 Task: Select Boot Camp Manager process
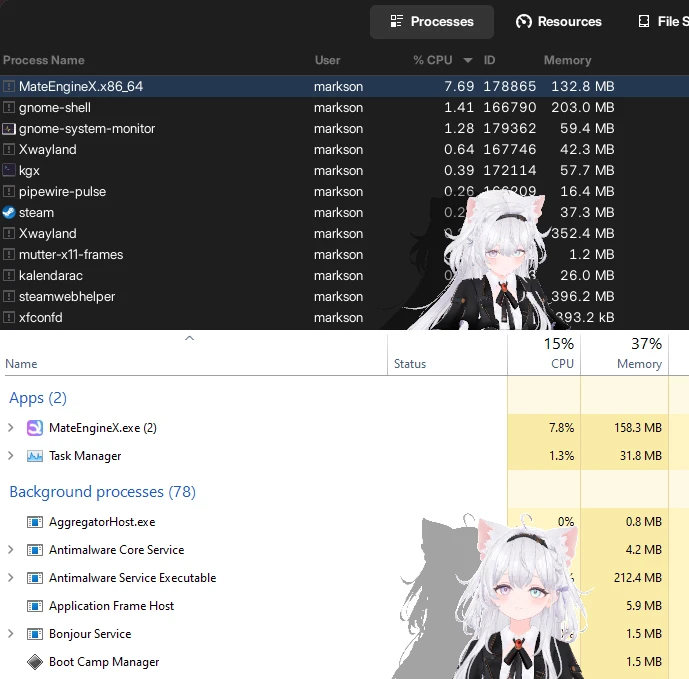tap(344, 662)
